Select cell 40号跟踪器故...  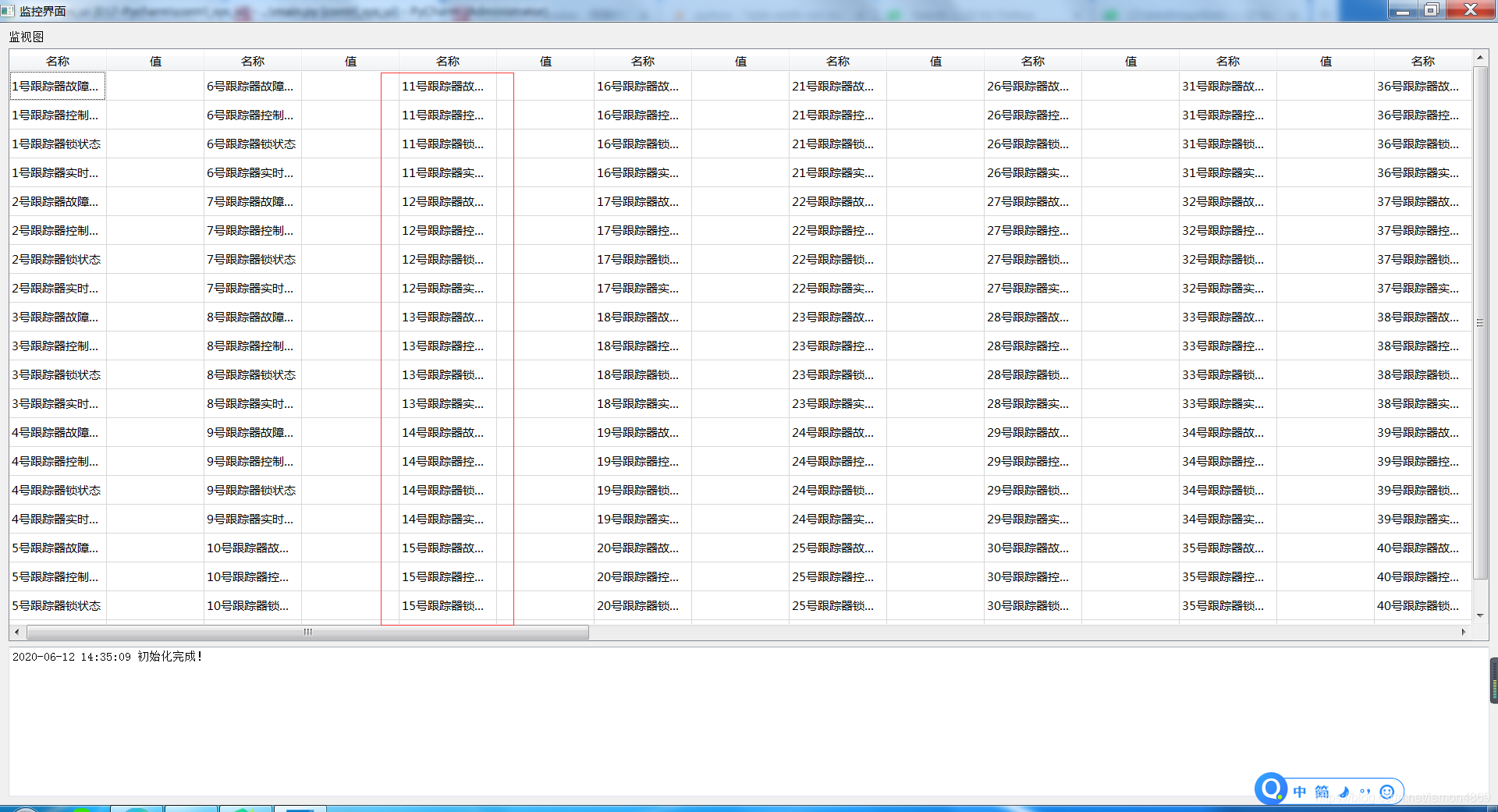tap(1423, 548)
